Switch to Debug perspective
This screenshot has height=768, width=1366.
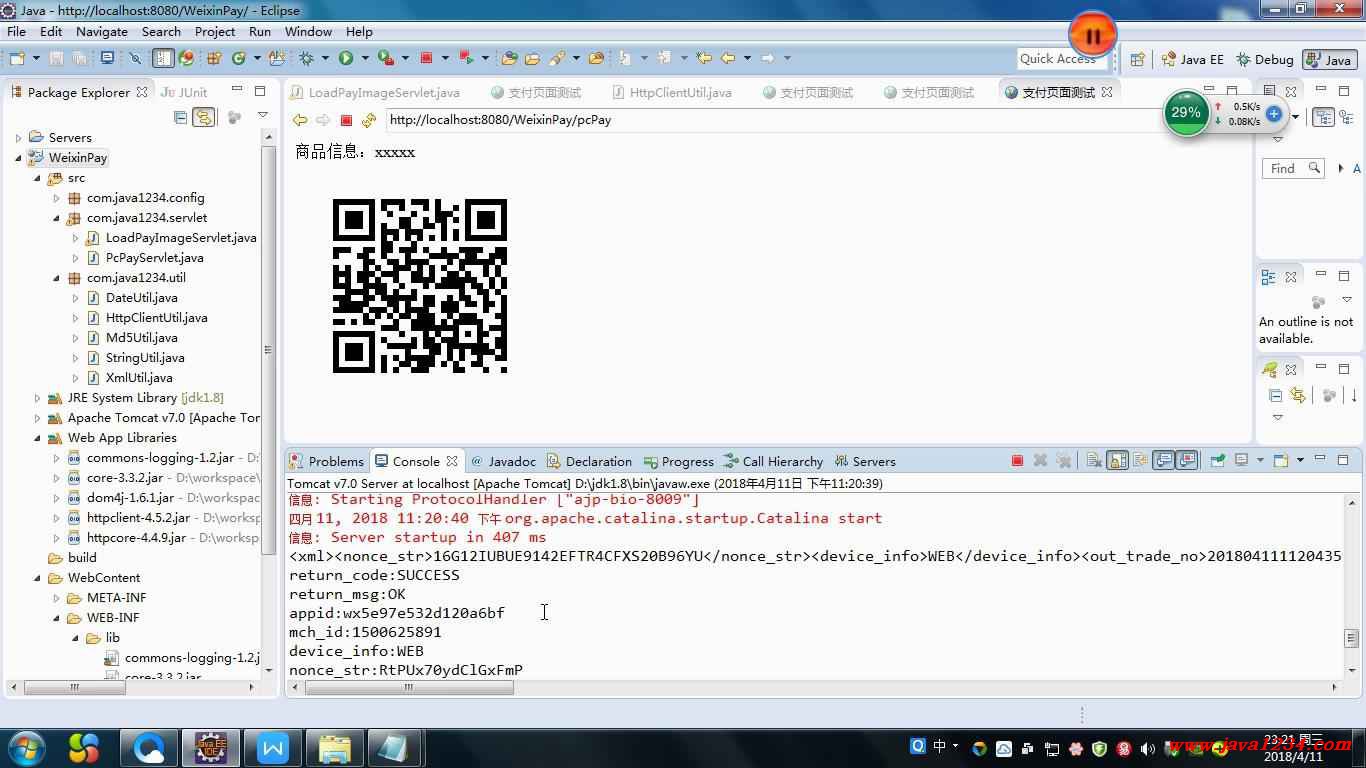(x=1265, y=59)
